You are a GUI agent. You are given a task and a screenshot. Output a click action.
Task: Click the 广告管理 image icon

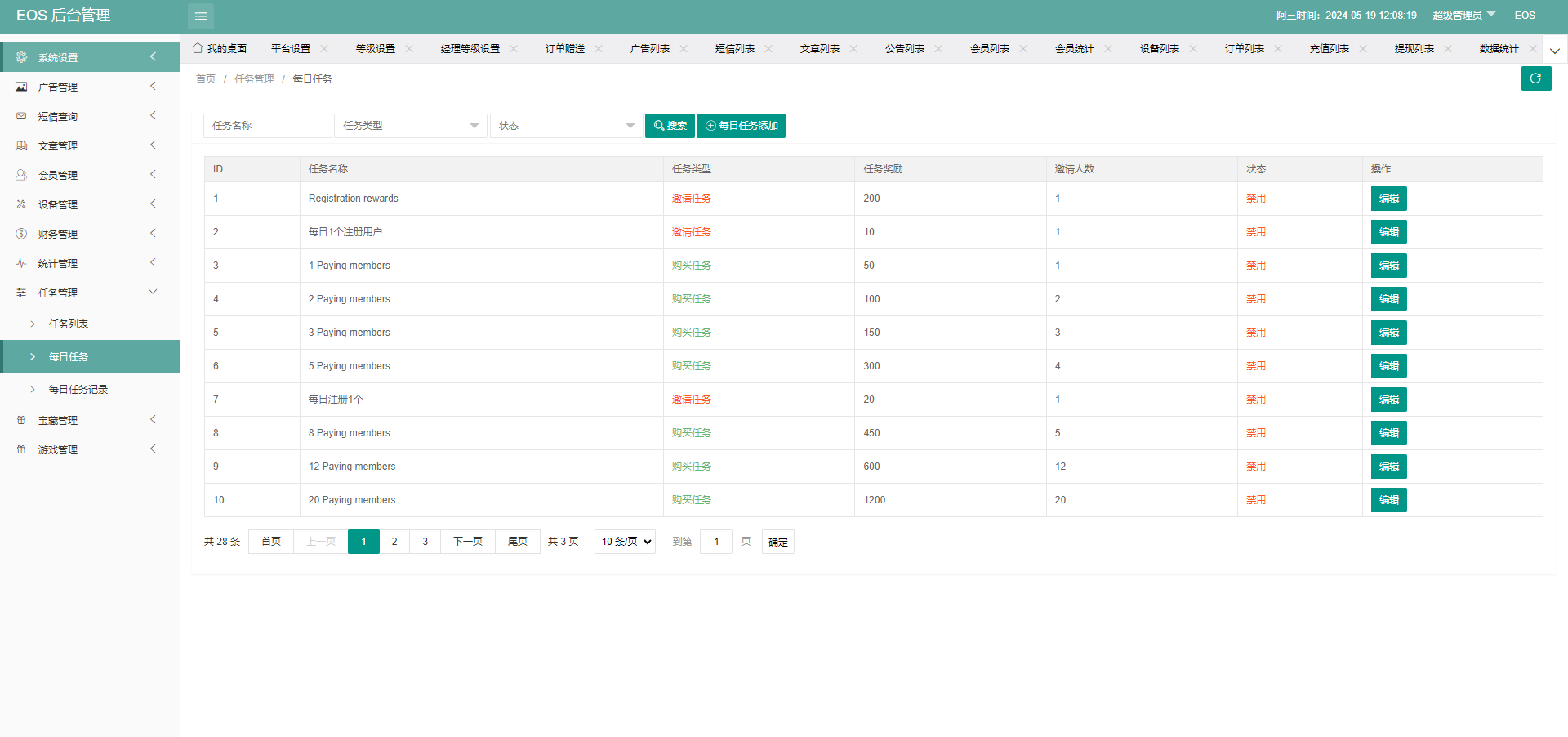21,87
